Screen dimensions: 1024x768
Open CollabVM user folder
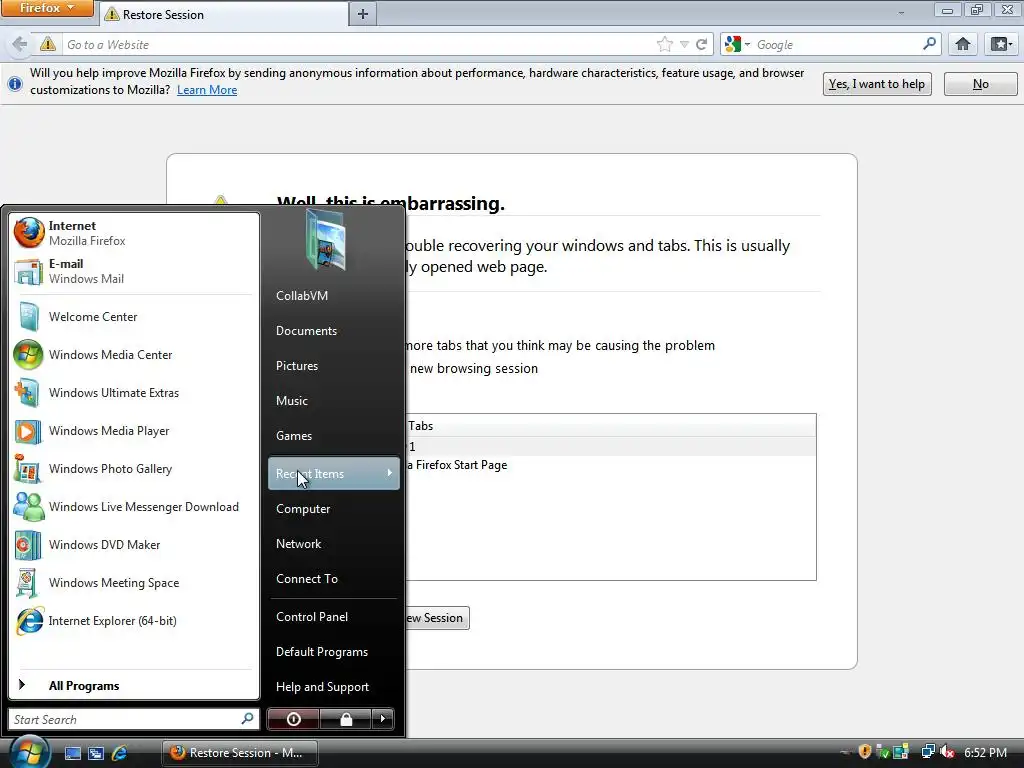click(x=334, y=296)
